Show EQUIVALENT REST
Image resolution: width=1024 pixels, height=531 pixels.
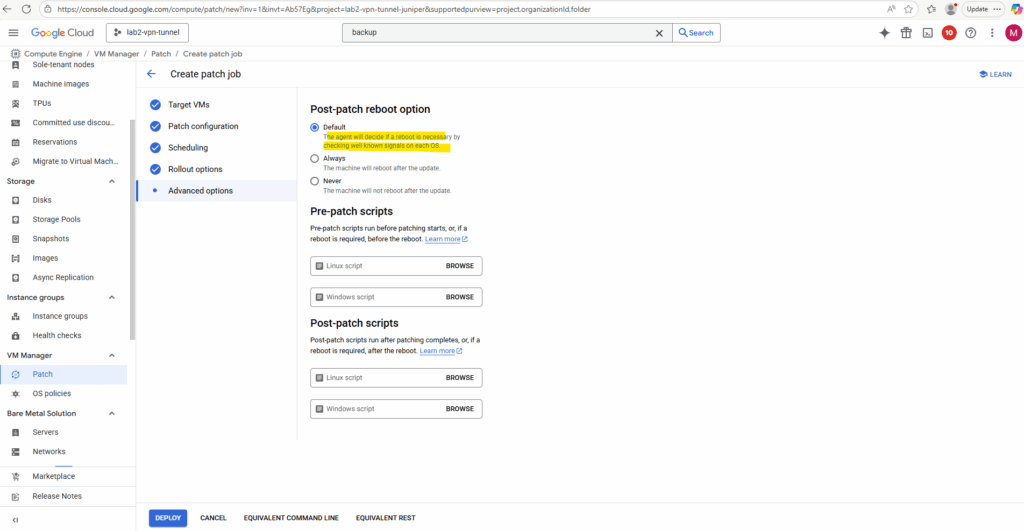tap(385, 518)
